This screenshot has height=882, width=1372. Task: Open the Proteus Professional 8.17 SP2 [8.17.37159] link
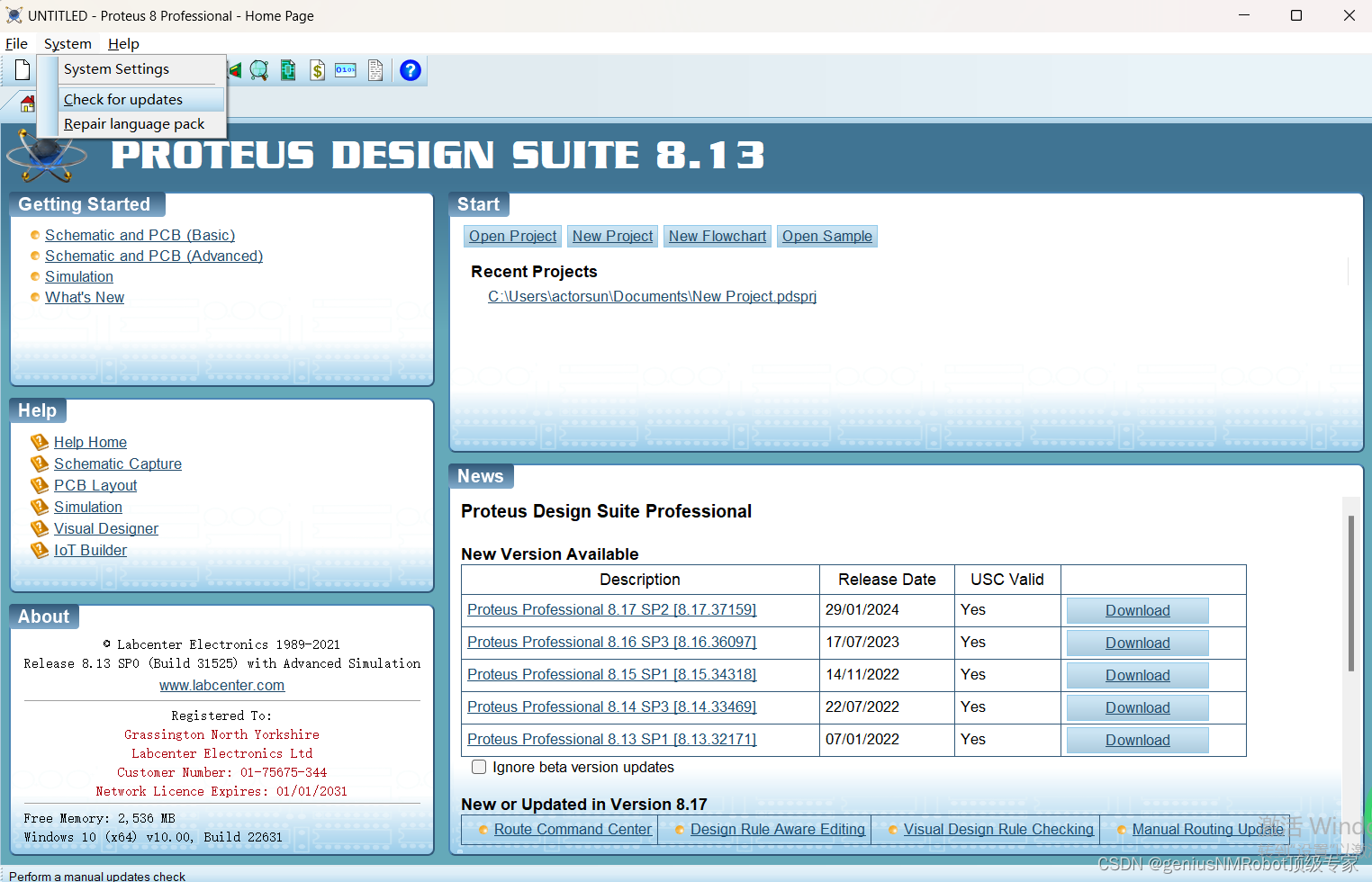click(x=611, y=609)
